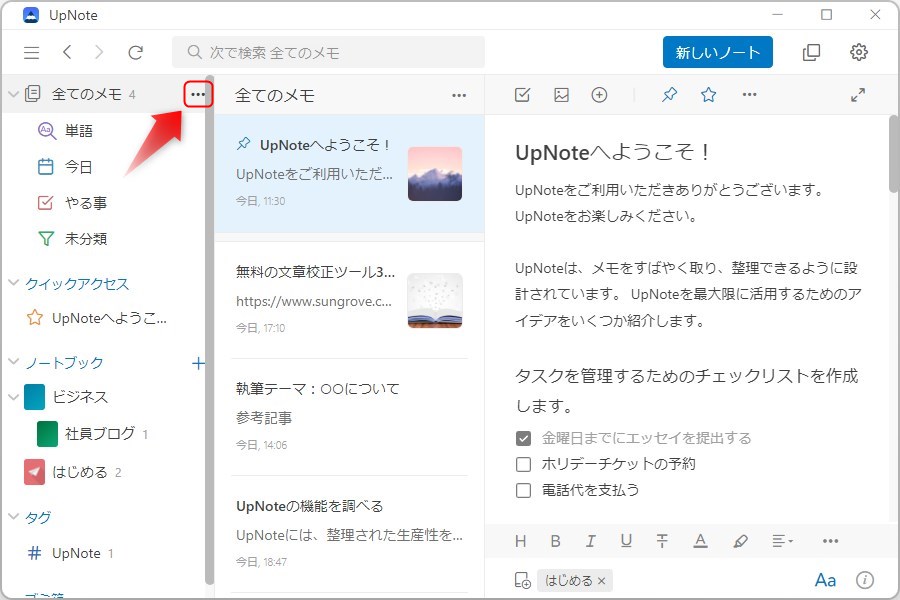Image resolution: width=900 pixels, height=600 pixels.
Task: Uncheck 金曜日までにエッセイを提出する checkbox
Action: pyautogui.click(x=523, y=439)
